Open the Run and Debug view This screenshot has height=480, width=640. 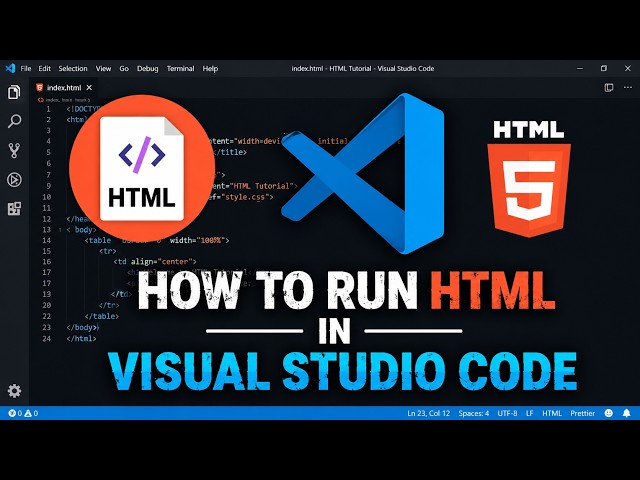pyautogui.click(x=14, y=180)
